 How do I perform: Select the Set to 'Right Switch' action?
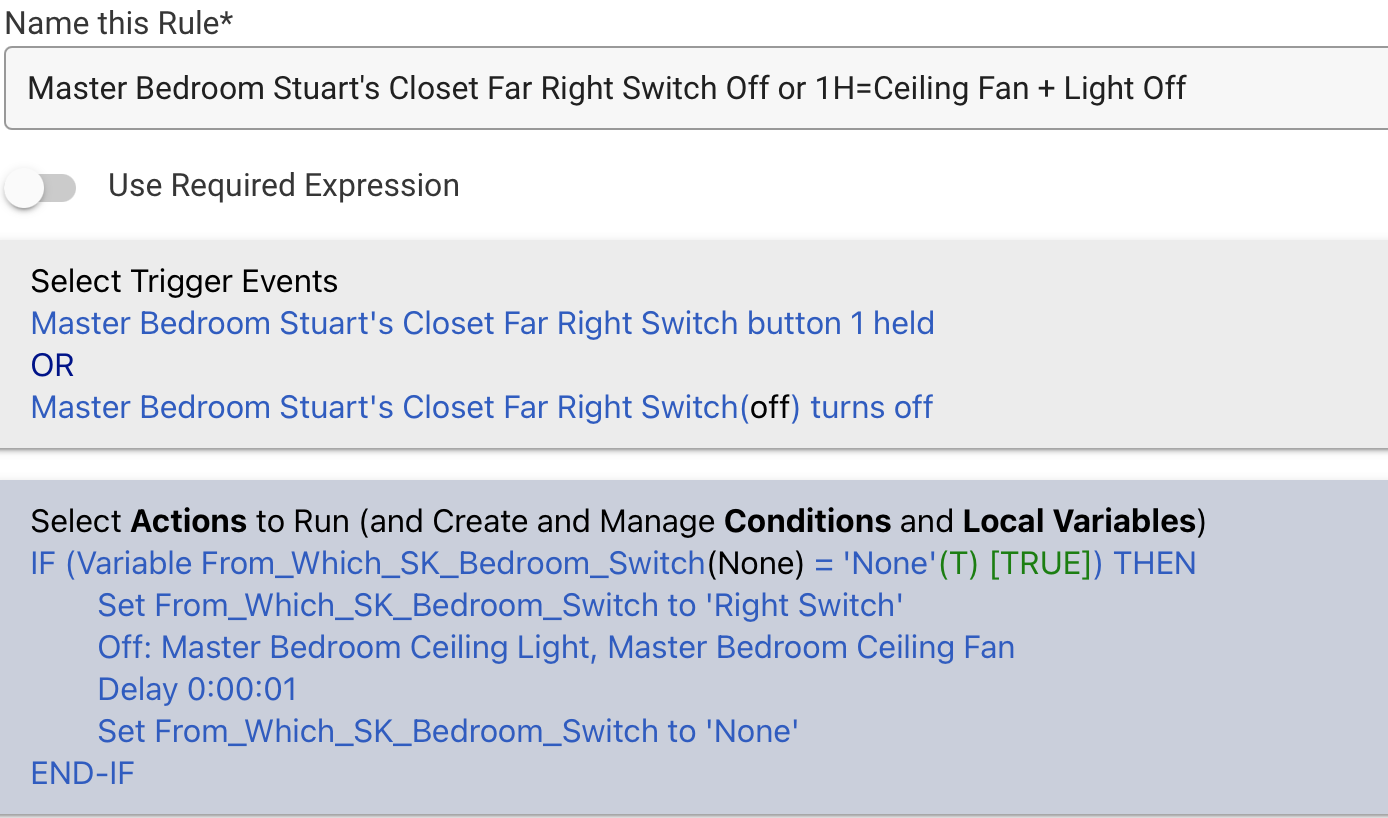click(501, 605)
